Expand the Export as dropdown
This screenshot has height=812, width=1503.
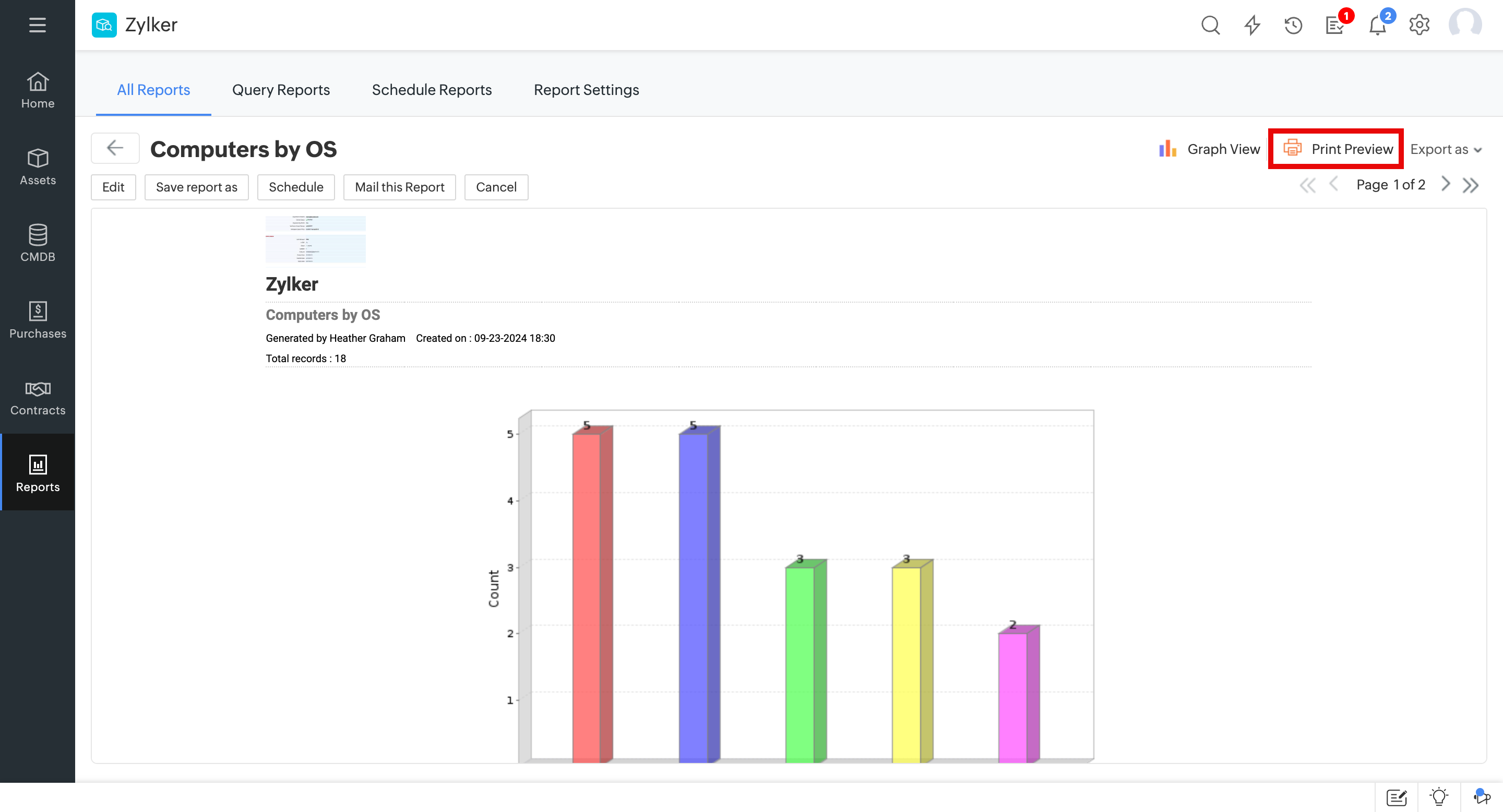(x=1446, y=149)
